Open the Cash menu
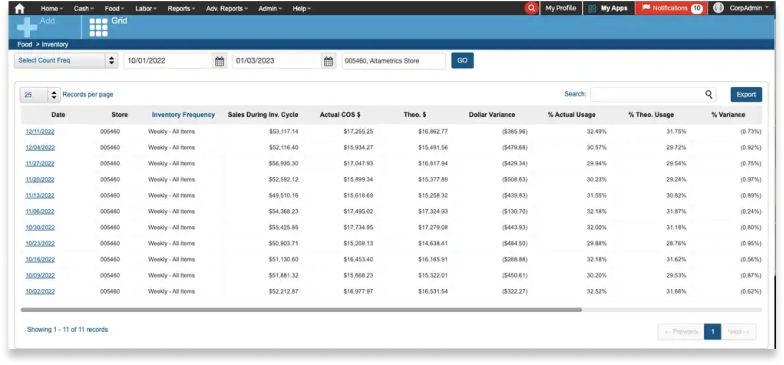 (x=83, y=8)
